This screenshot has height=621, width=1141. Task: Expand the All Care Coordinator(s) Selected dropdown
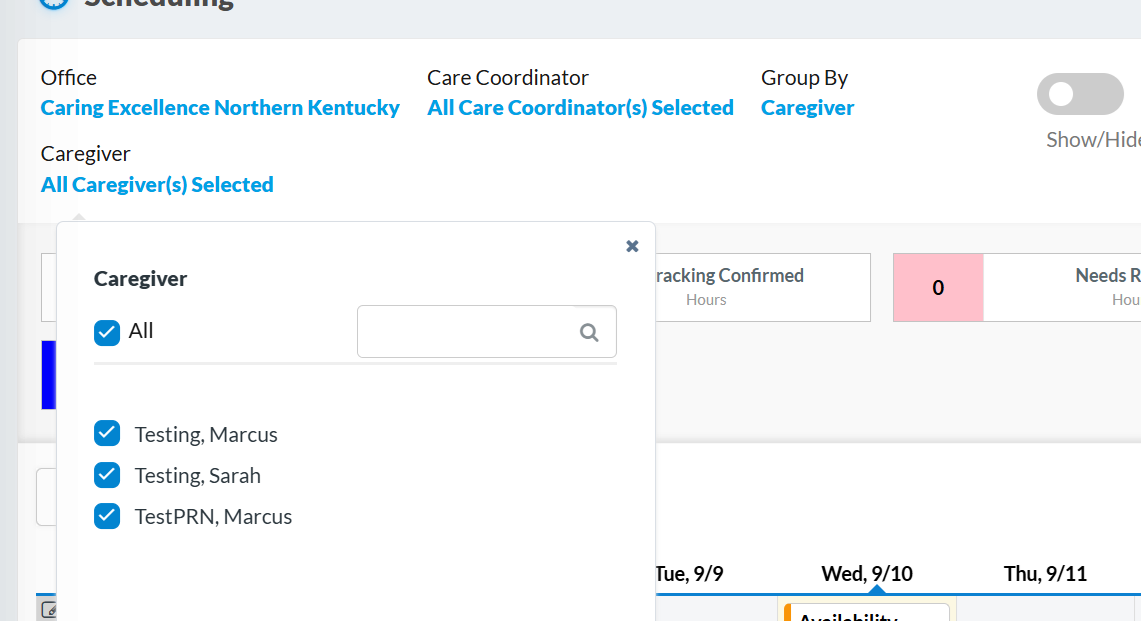point(580,108)
